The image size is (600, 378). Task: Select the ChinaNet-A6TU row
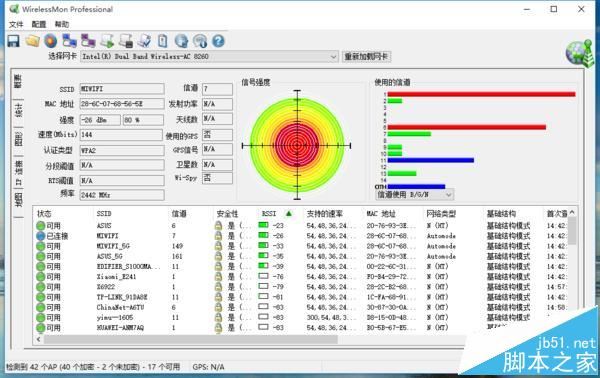(302, 307)
